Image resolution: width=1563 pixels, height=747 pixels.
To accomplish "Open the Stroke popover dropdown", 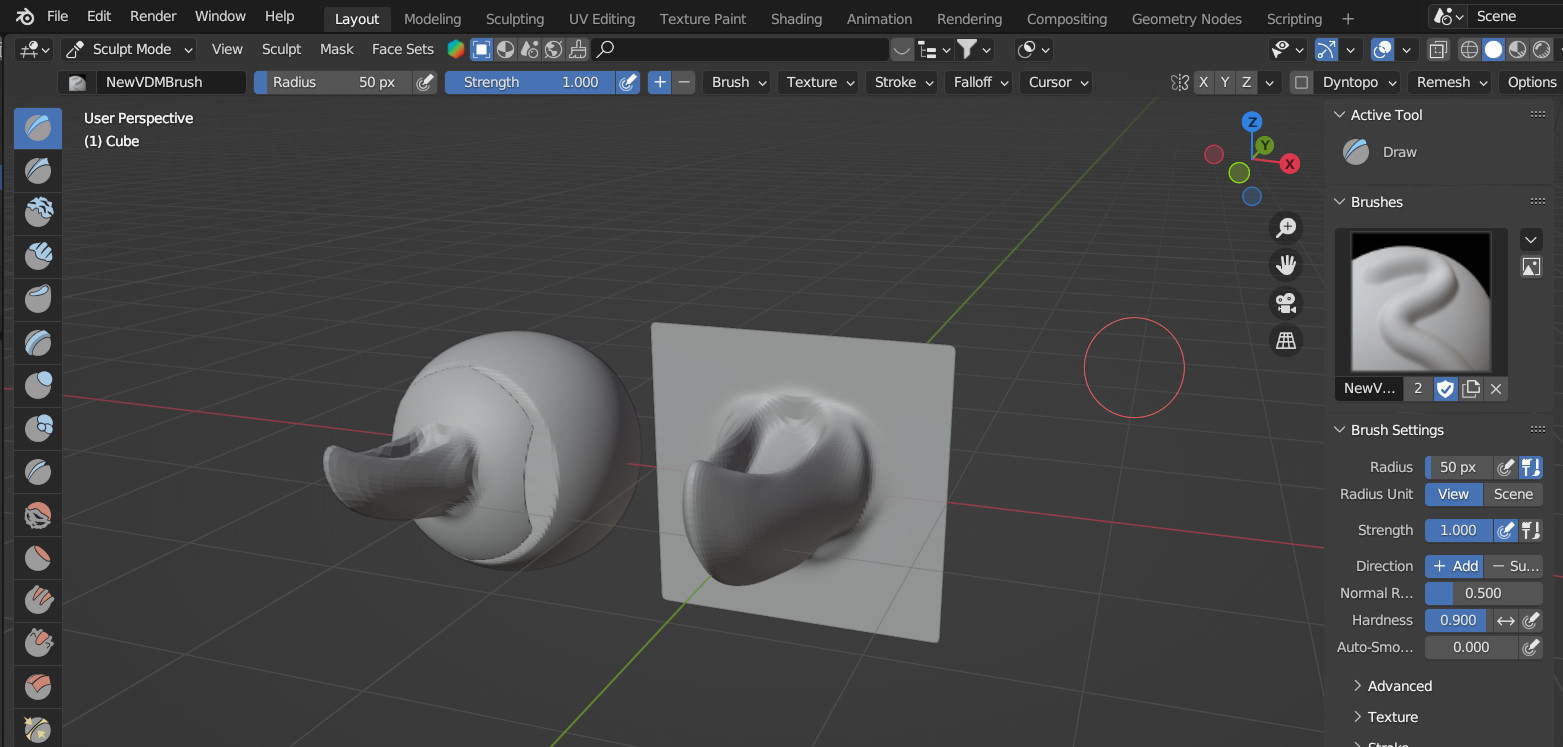I will 903,82.
